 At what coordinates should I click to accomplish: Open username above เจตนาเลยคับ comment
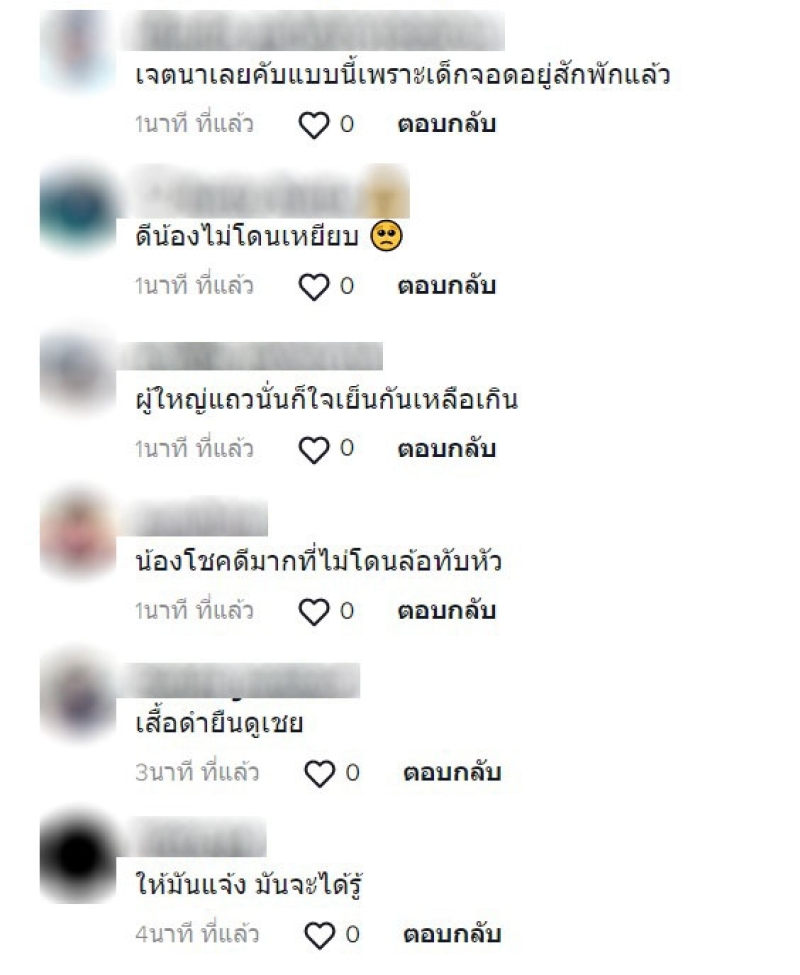pyautogui.click(x=313, y=30)
